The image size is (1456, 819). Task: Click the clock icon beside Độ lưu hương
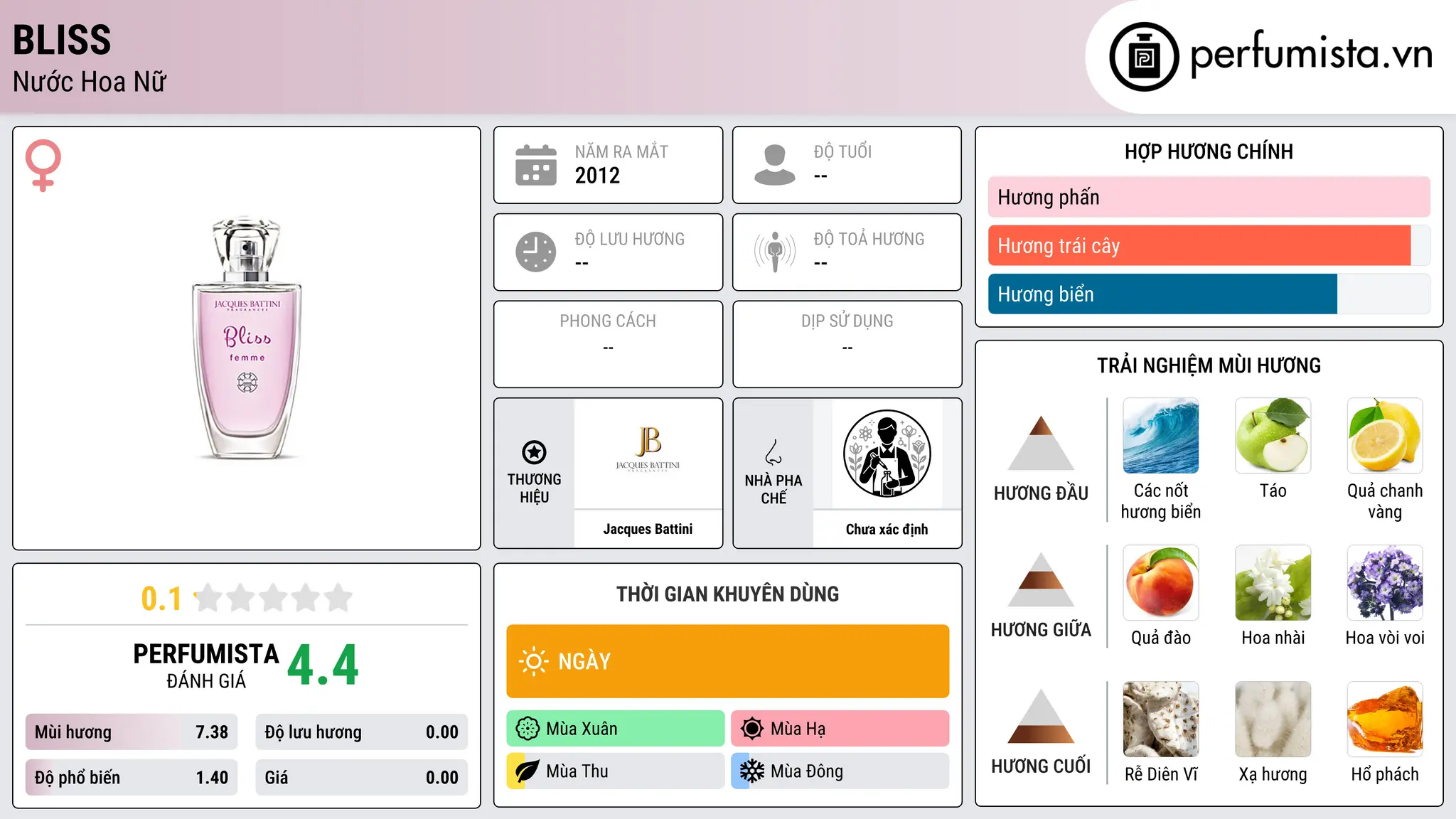point(536,252)
